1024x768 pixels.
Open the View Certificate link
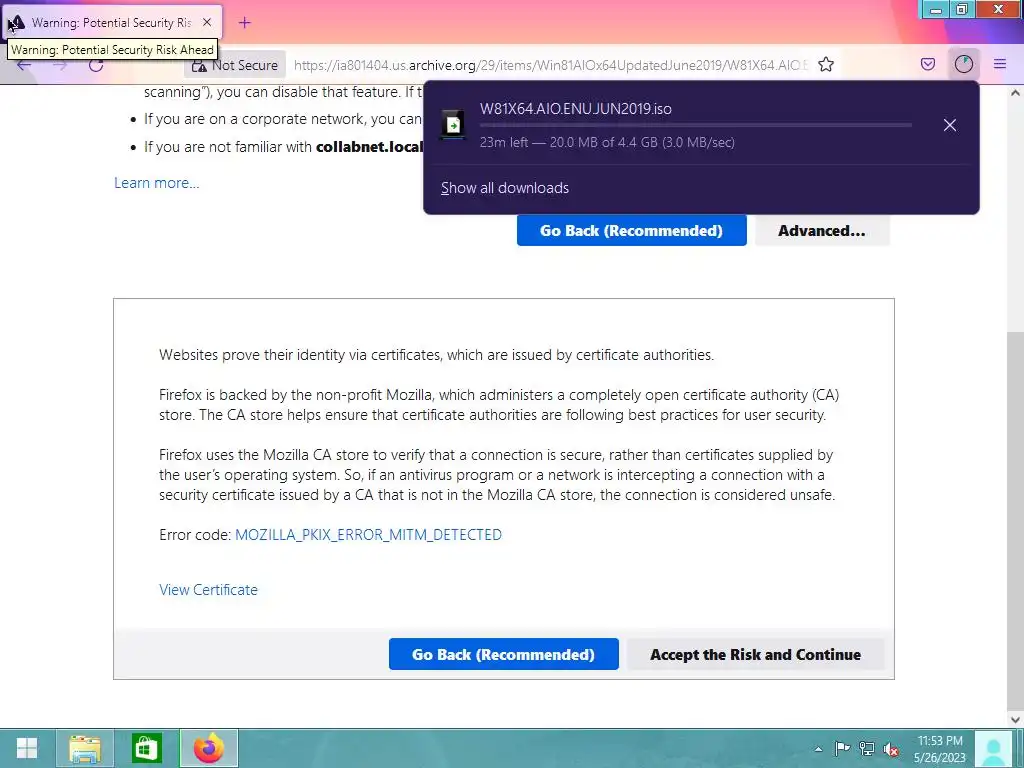pos(208,590)
